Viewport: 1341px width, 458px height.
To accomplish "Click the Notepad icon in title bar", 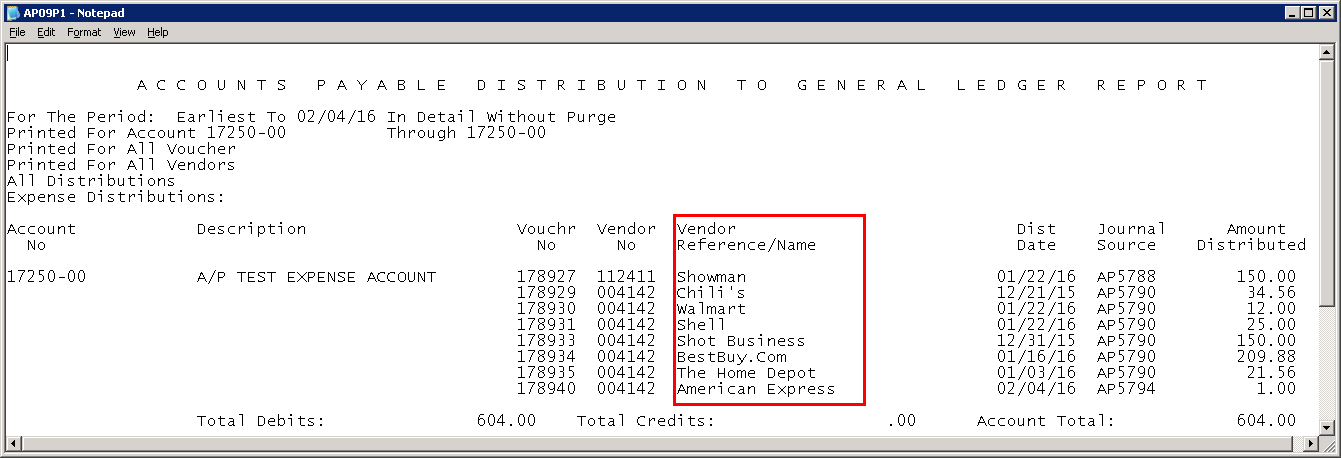I will click(x=13, y=12).
